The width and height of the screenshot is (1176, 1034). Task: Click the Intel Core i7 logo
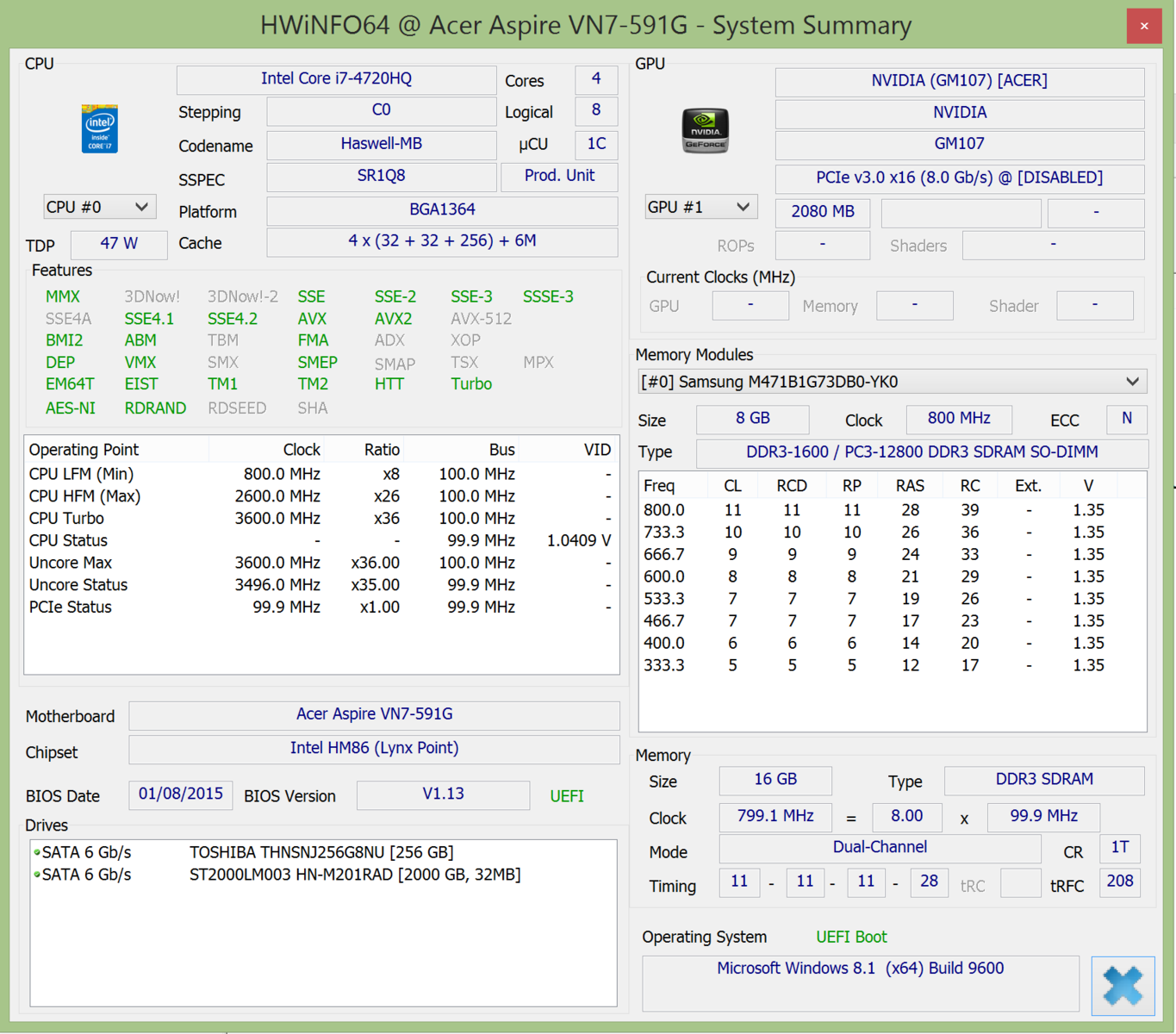(x=99, y=129)
